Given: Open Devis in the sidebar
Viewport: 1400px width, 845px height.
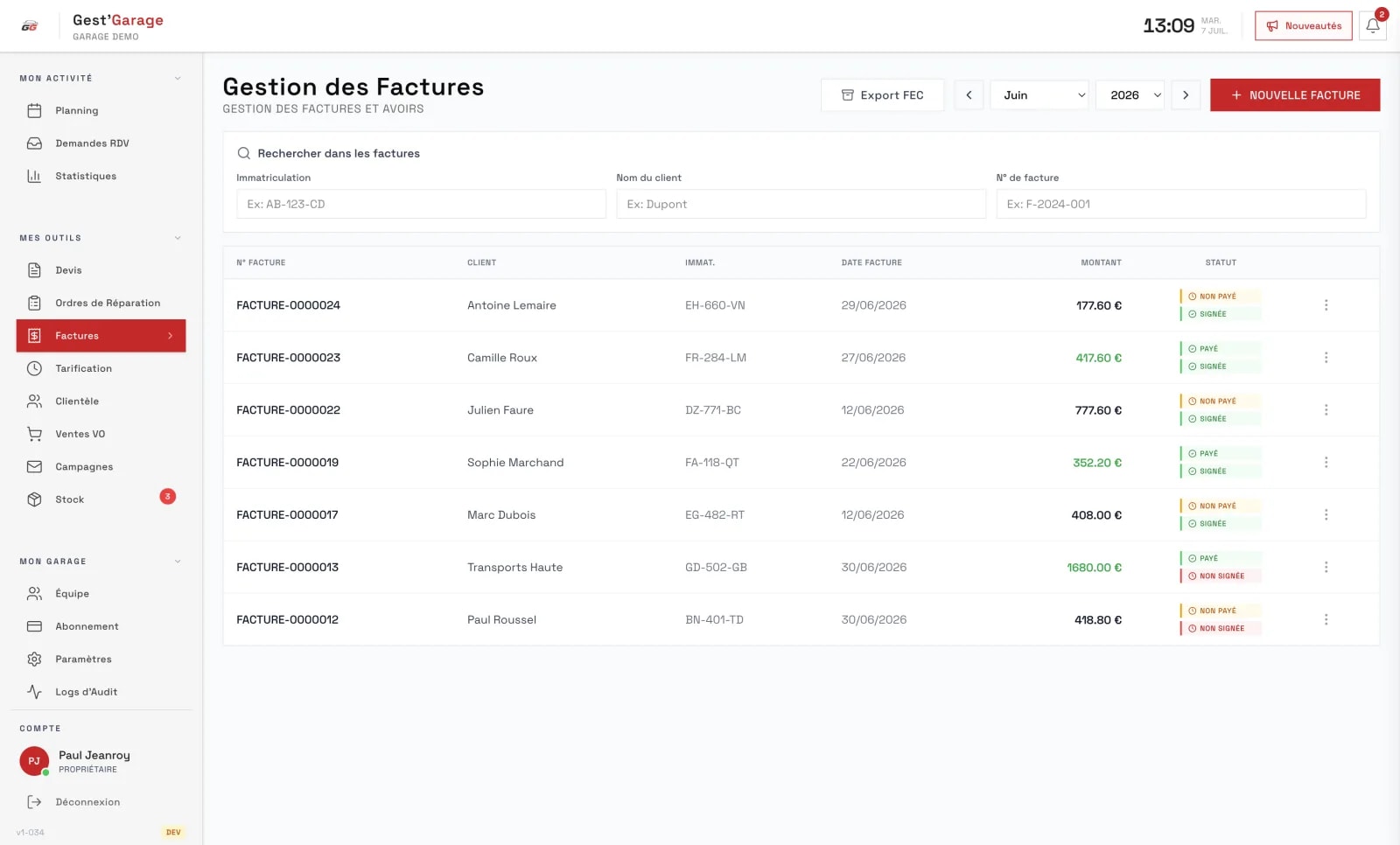Looking at the screenshot, I should (x=101, y=270).
